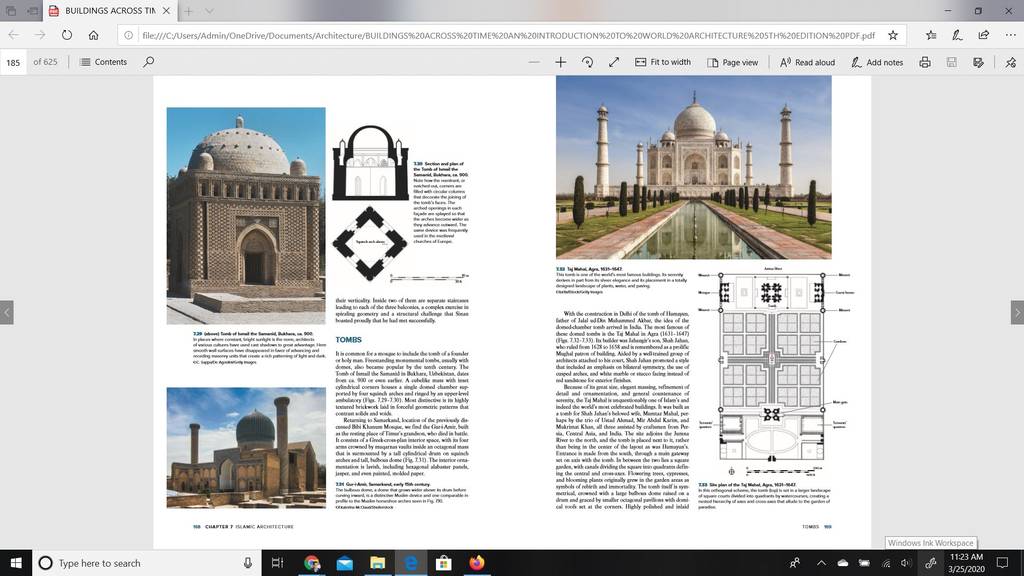Go to next page with right arrow
The width and height of the screenshot is (1024, 576).
click(1017, 312)
